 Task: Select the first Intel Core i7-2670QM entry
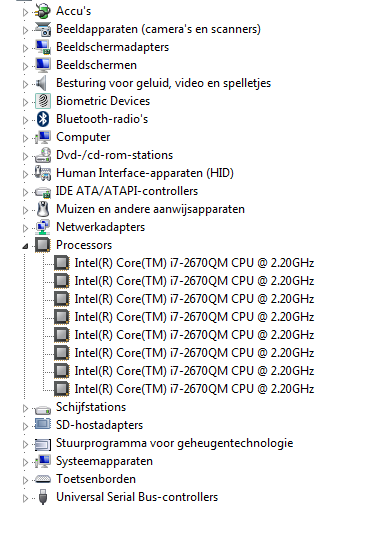point(194,263)
